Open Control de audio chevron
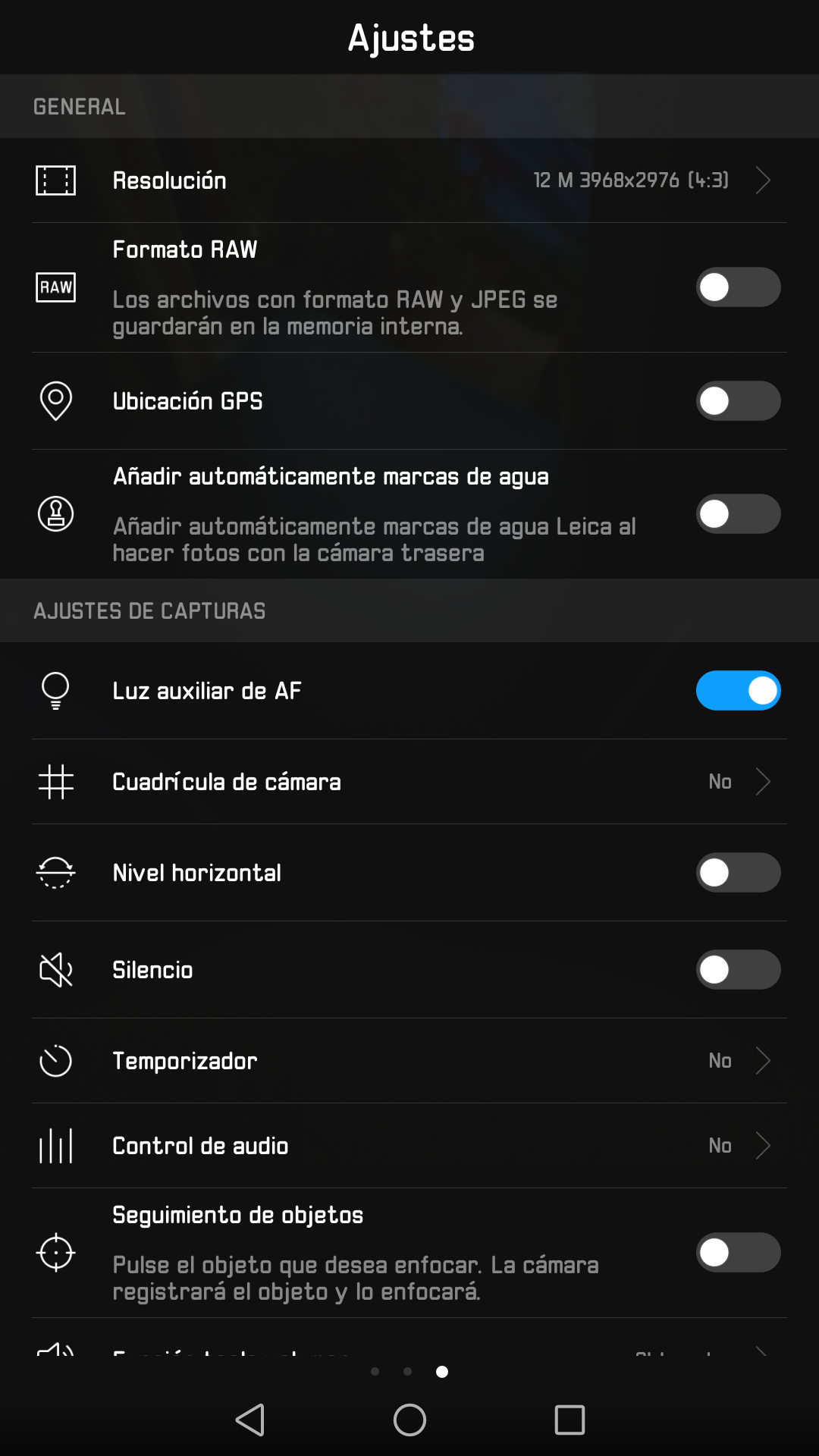Image resolution: width=819 pixels, height=1456 pixels. [763, 1146]
